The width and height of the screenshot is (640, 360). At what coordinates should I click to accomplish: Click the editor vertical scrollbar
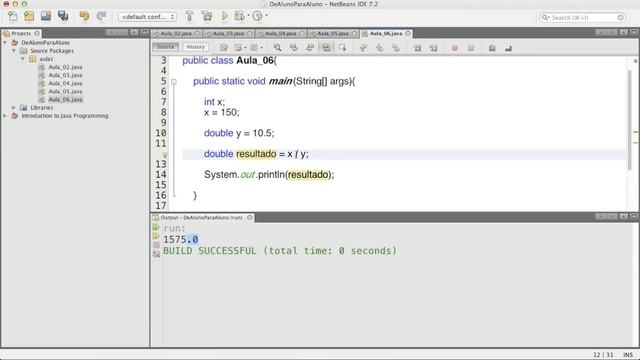[x=630, y=120]
